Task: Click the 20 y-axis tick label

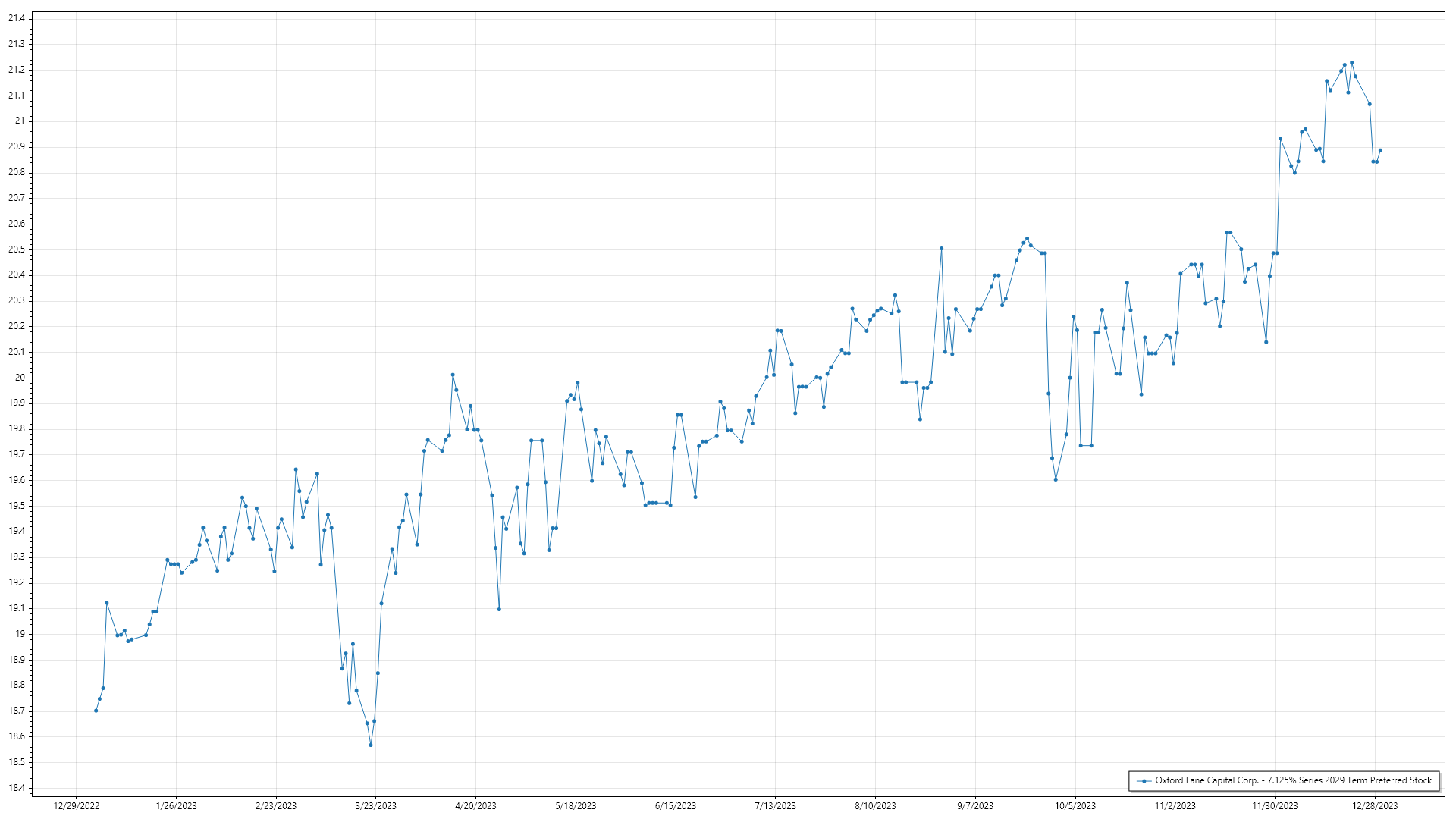Action: coord(20,378)
